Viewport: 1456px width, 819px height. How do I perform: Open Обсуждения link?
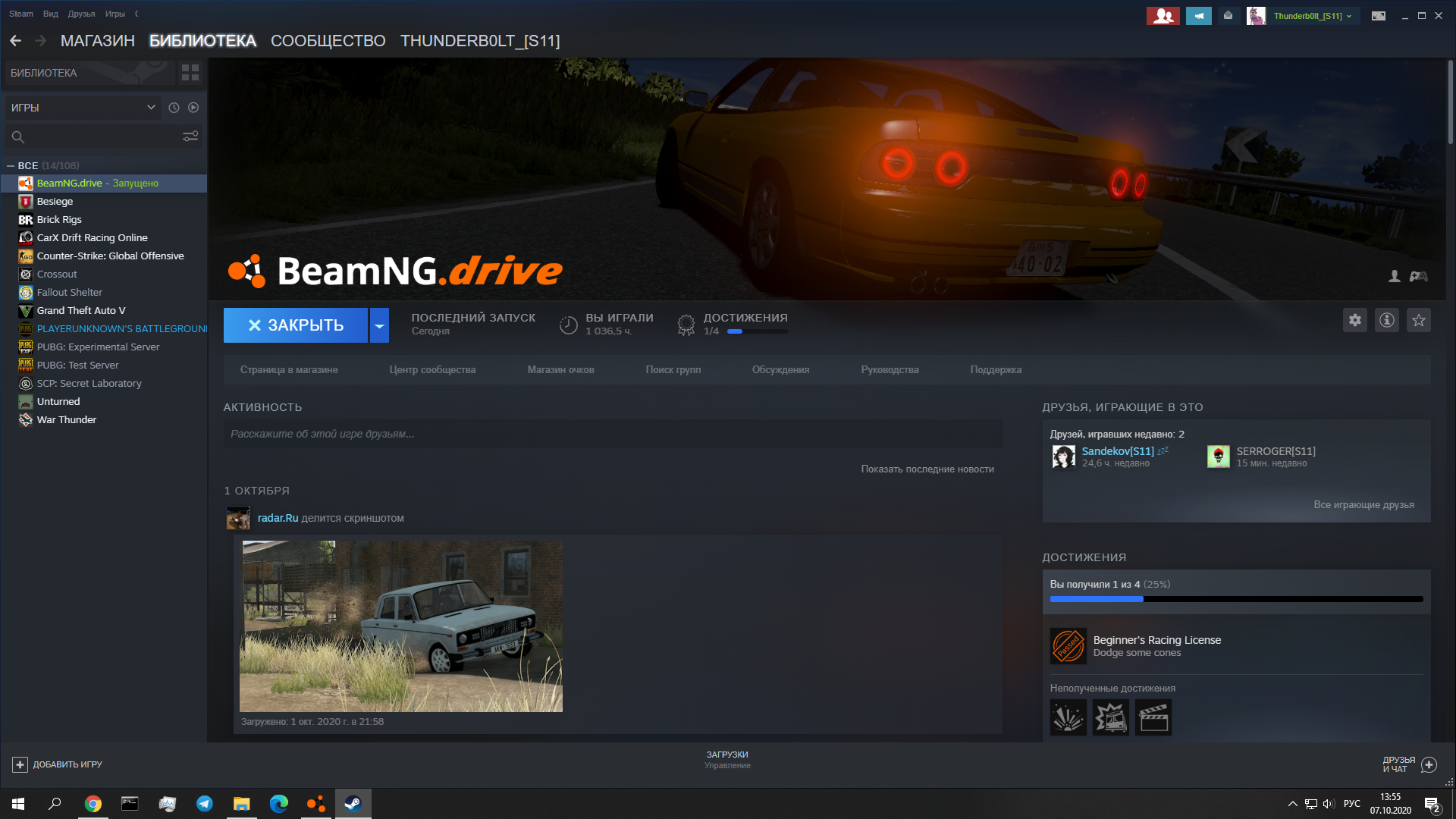tap(780, 370)
